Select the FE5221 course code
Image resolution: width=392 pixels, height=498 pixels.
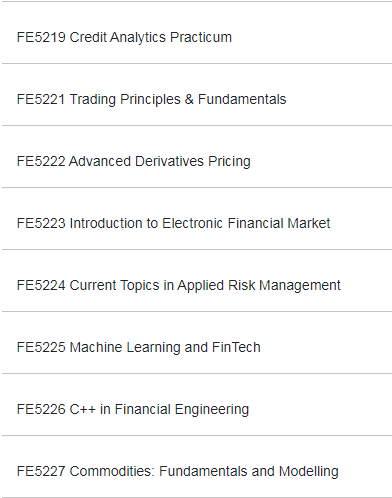click(x=41, y=99)
